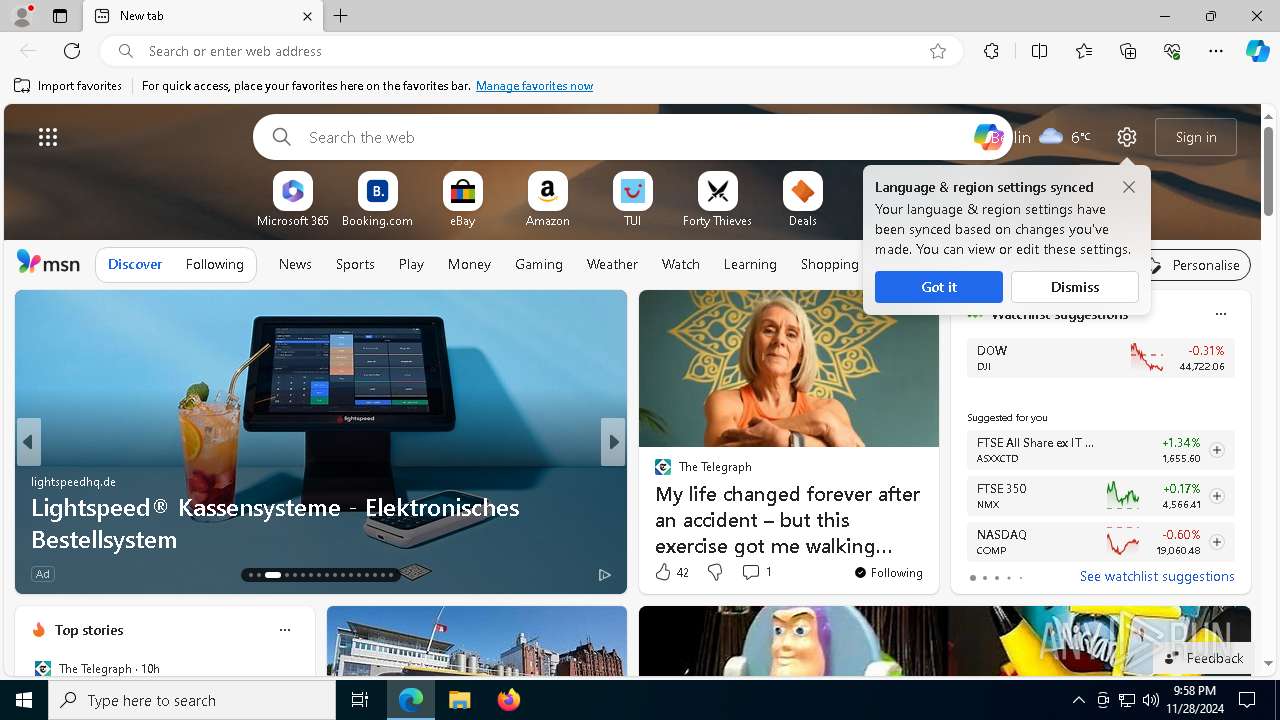This screenshot has width=1280, height=720.
Task: Select first watchlist pagination dot
Action: click(973, 577)
